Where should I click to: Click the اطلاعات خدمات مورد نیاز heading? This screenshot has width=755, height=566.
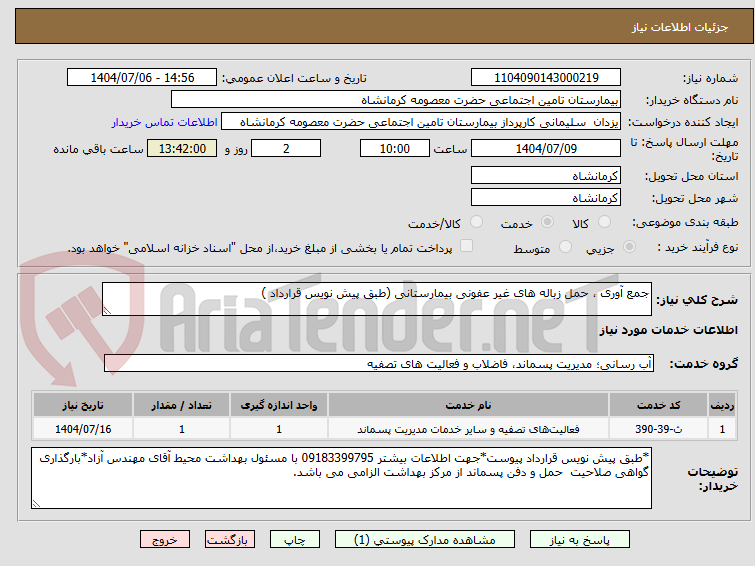pos(668,330)
